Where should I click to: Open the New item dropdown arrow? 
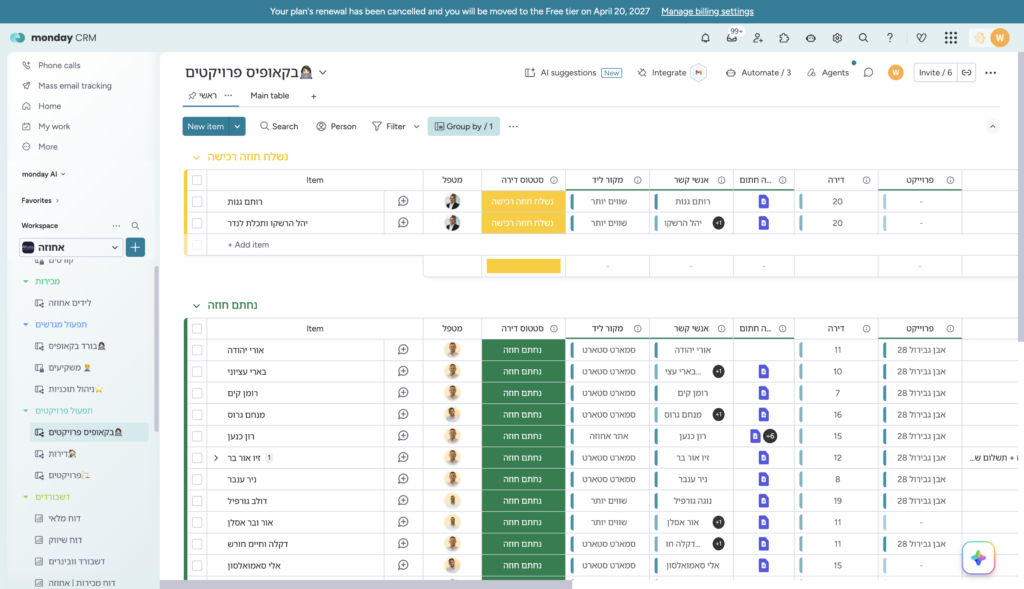click(x=237, y=127)
